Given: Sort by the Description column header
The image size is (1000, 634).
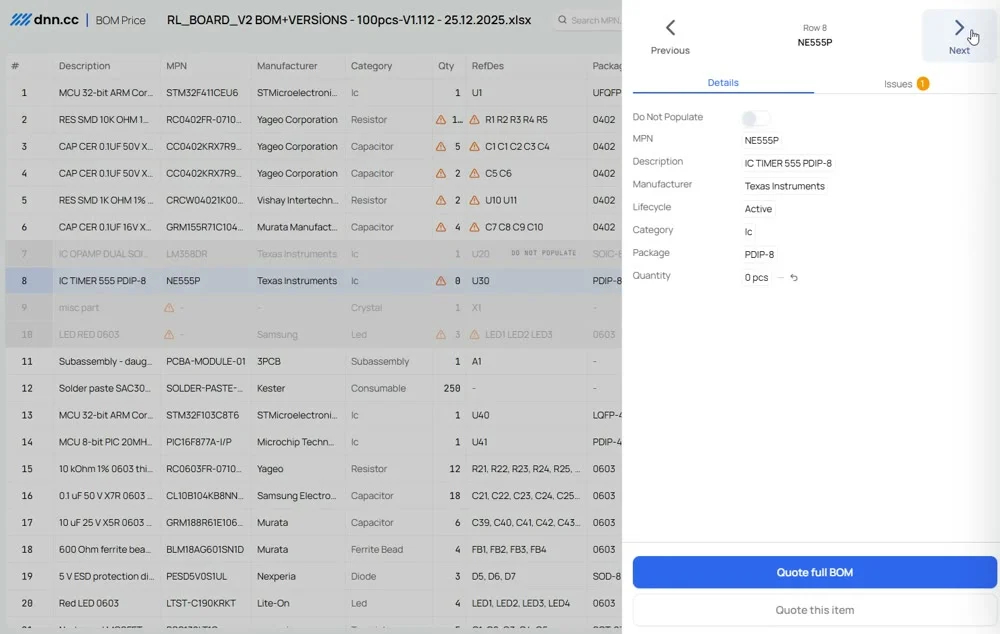Looking at the screenshot, I should pos(84,66).
